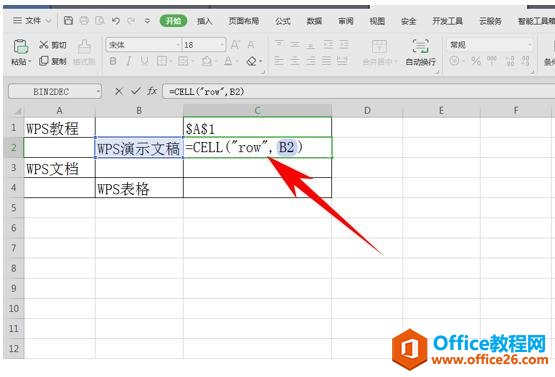Click the Cut scissors icon

(x=44, y=45)
